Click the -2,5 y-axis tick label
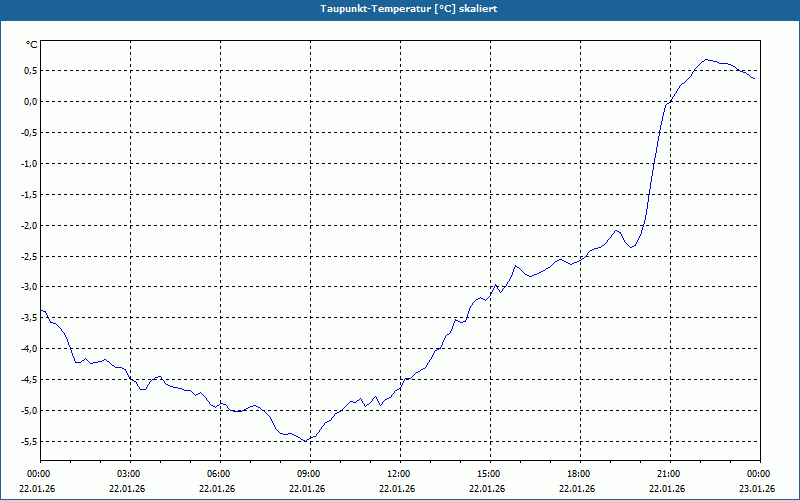Viewport: 800px width, 500px height. coord(29,256)
